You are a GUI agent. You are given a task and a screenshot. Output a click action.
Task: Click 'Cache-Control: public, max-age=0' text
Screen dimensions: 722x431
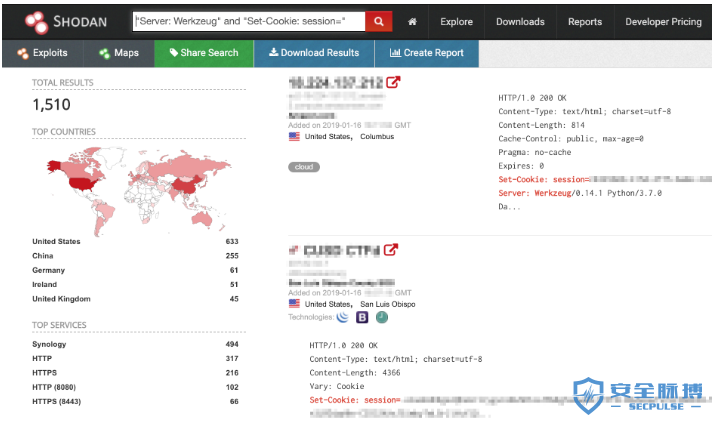click(571, 138)
